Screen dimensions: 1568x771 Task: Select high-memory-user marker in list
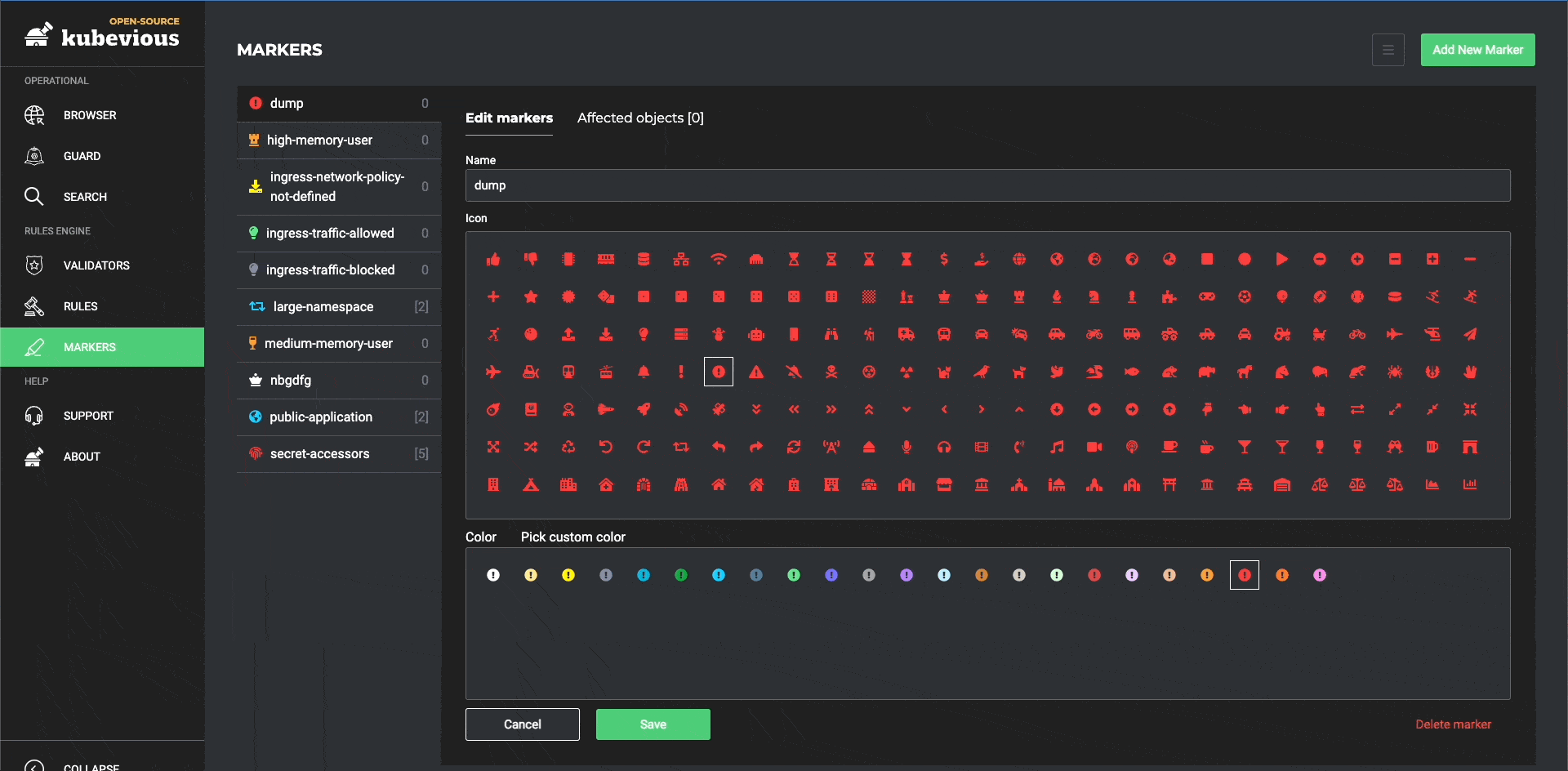(x=339, y=140)
